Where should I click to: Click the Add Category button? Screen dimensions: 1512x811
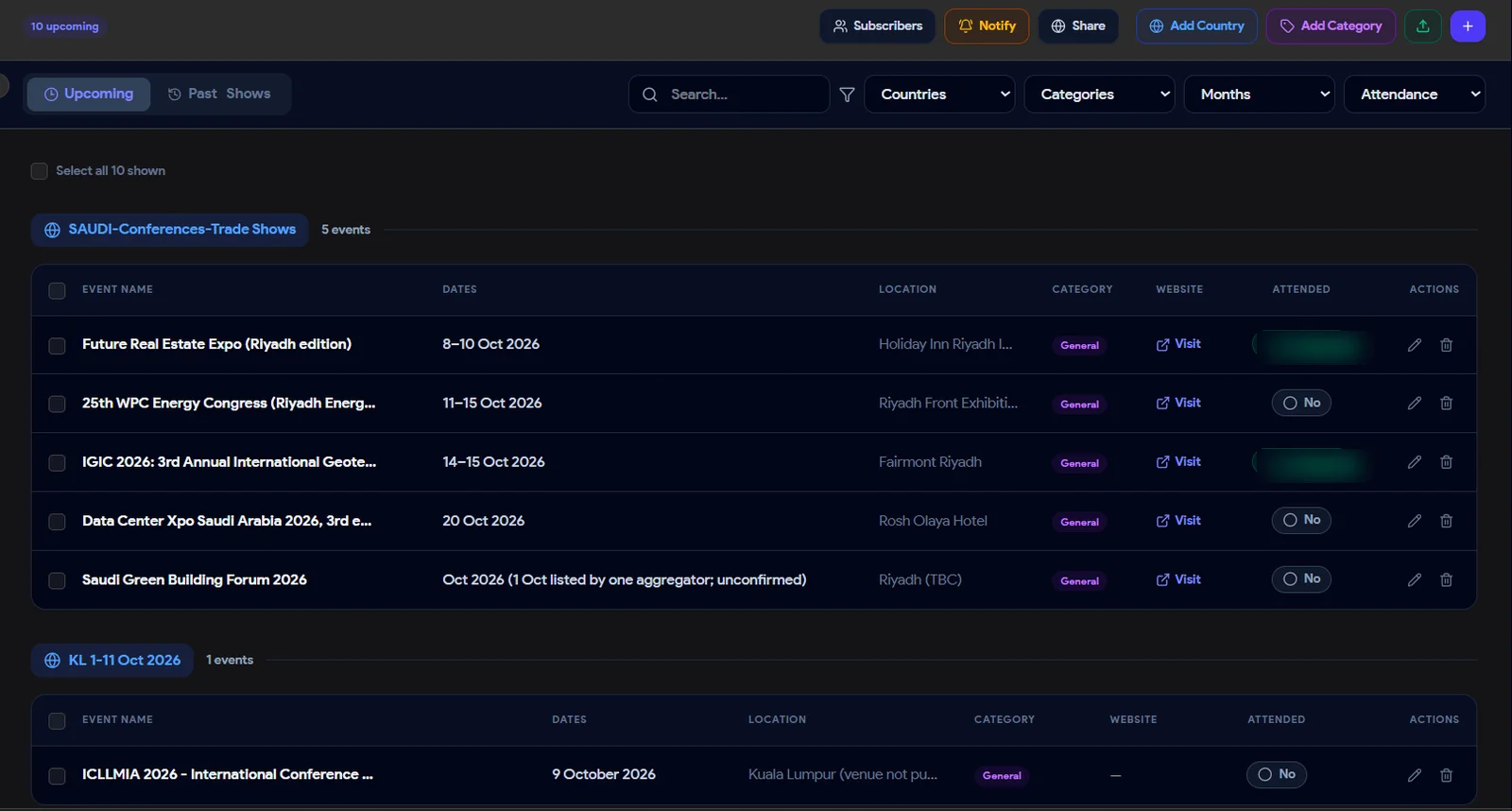[1331, 26]
